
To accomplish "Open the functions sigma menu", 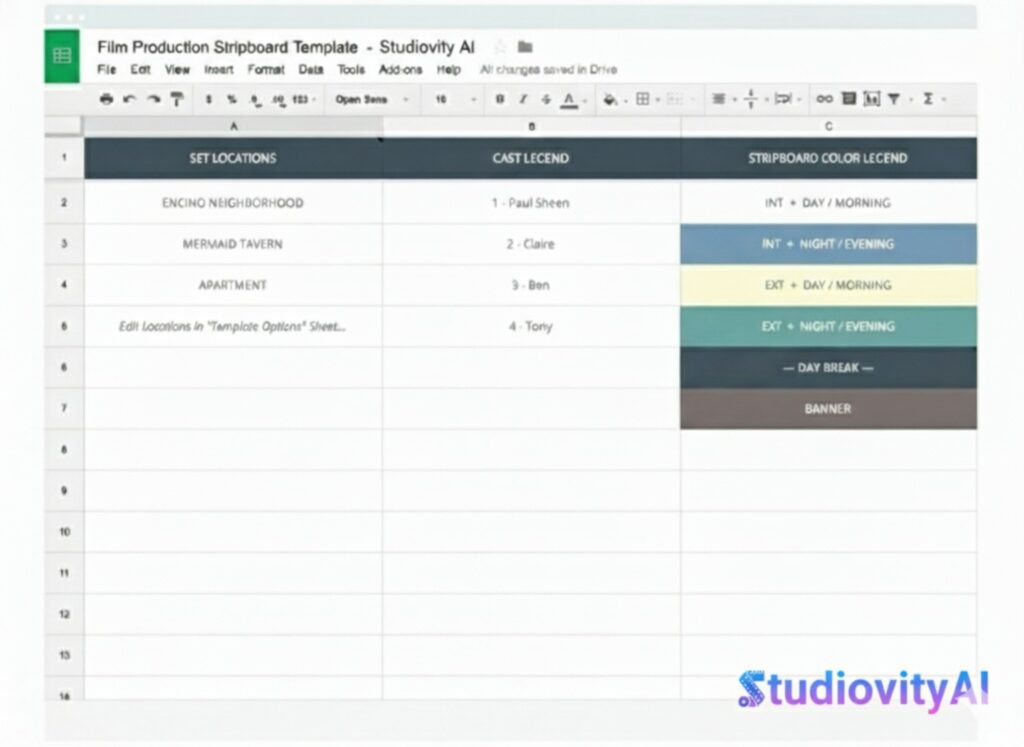I will click(927, 99).
